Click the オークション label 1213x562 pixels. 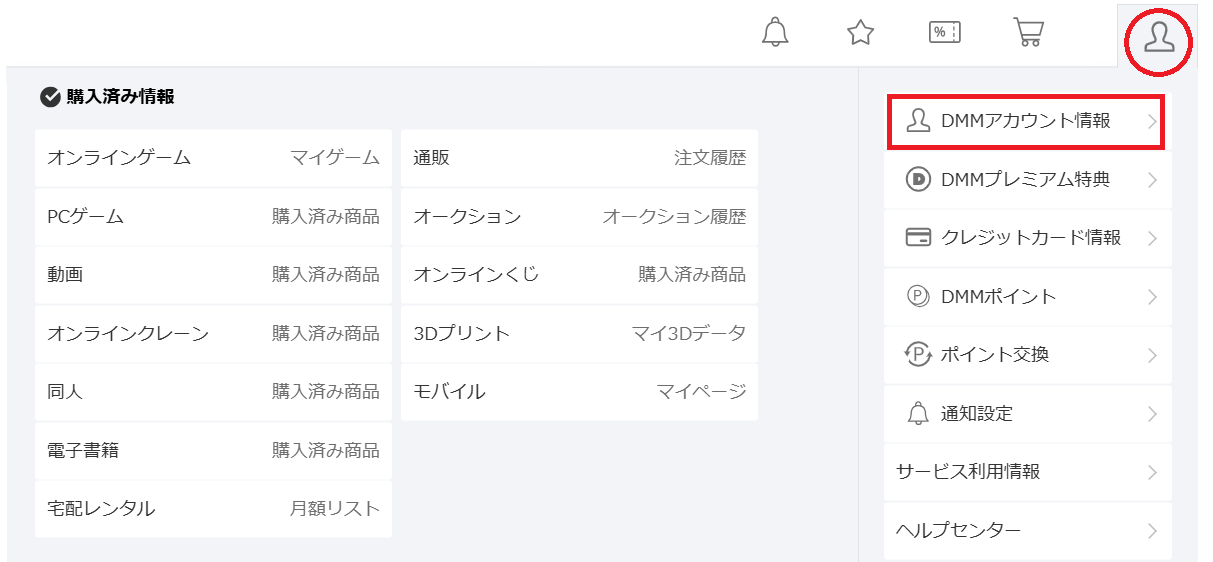point(467,216)
